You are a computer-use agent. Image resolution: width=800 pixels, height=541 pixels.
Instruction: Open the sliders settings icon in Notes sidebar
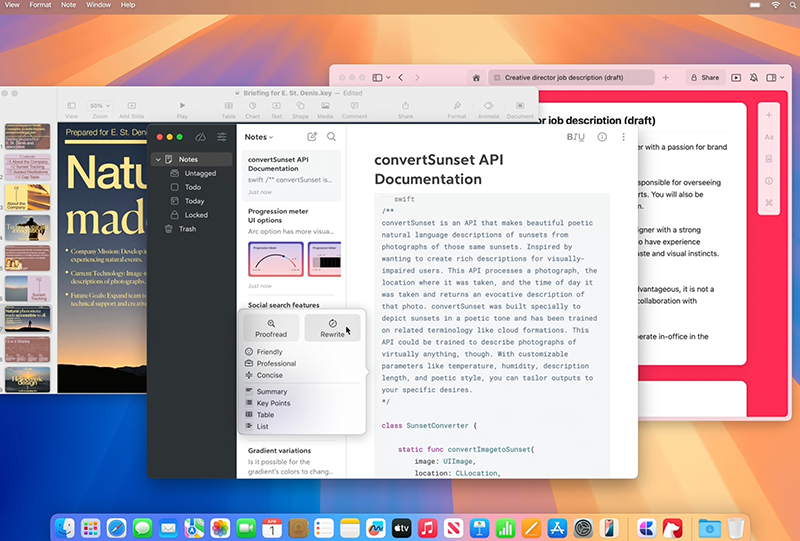click(x=221, y=137)
